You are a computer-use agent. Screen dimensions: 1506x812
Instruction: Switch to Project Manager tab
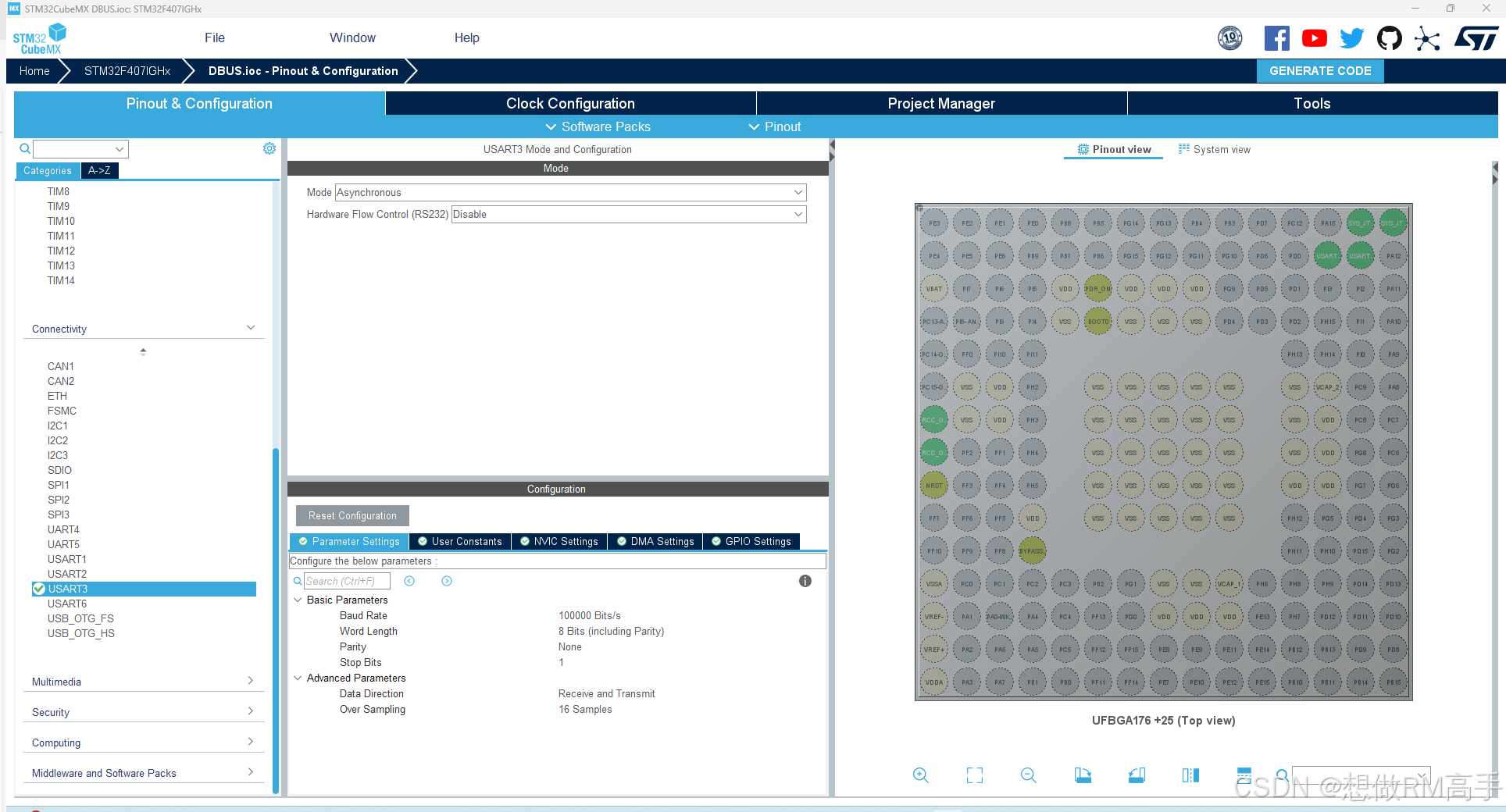coord(941,103)
